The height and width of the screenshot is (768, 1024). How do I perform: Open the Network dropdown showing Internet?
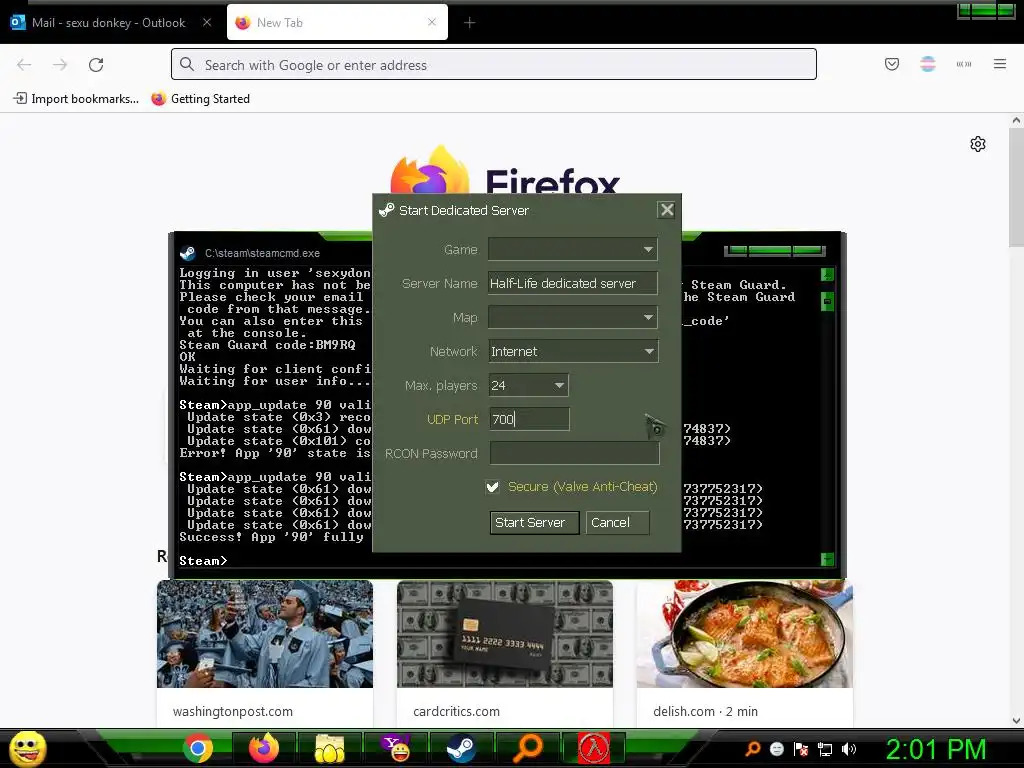(x=573, y=351)
